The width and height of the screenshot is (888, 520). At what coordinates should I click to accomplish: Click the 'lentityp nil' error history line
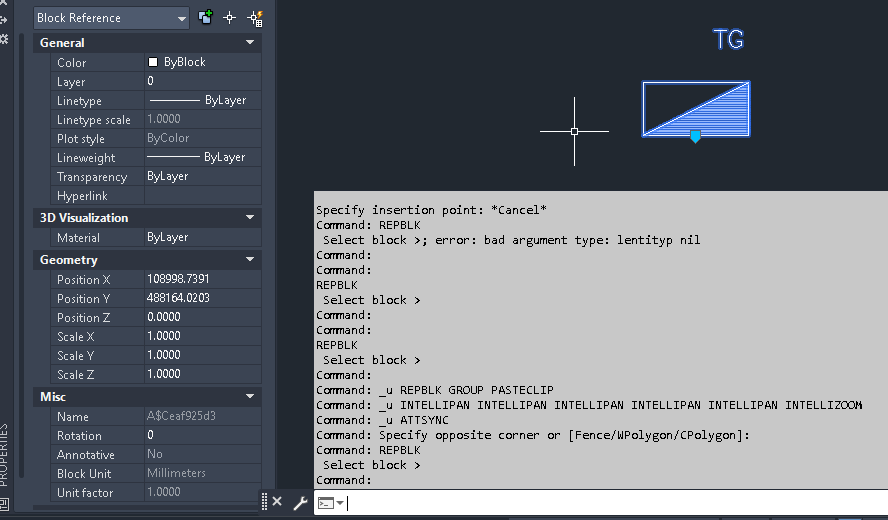511,240
